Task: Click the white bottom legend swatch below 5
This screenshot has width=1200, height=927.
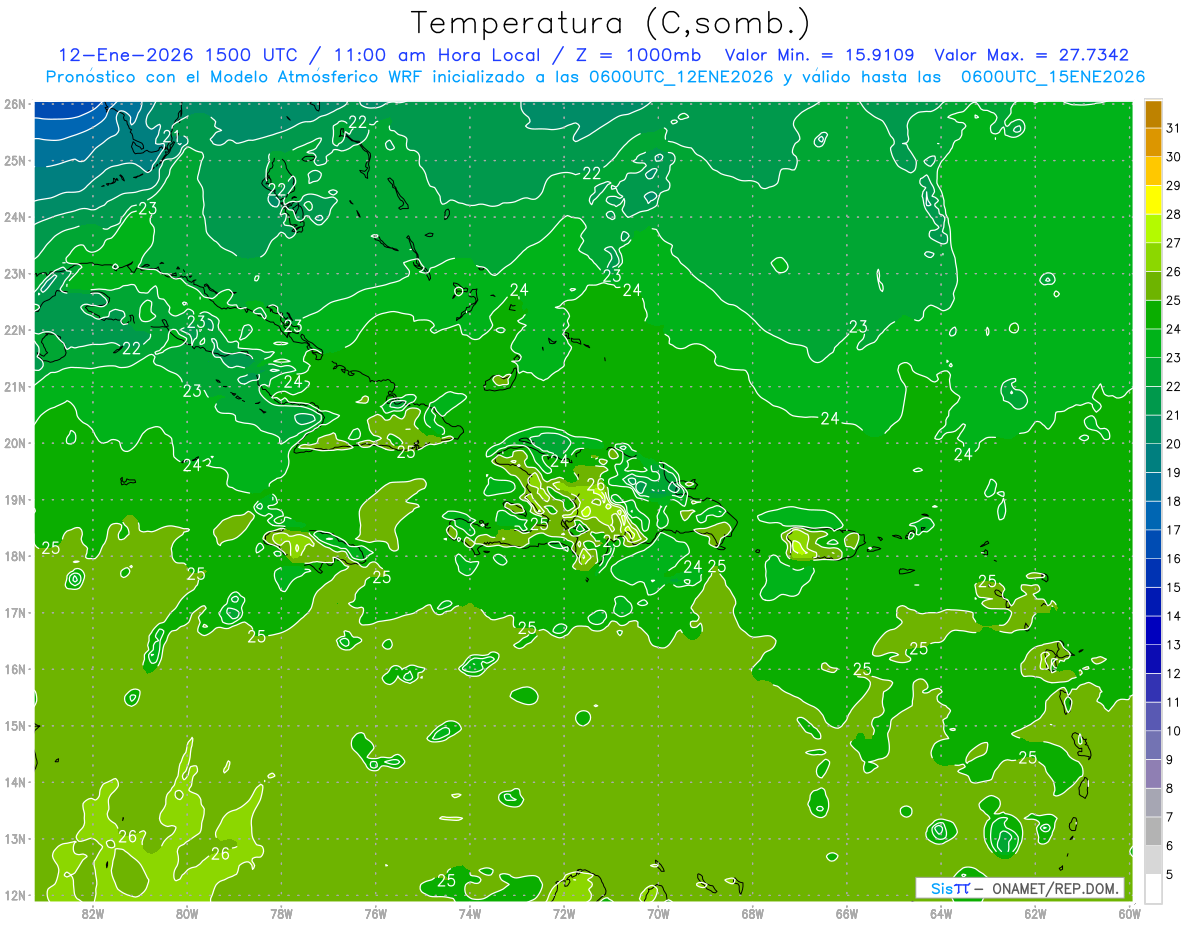Action: 1153,888
